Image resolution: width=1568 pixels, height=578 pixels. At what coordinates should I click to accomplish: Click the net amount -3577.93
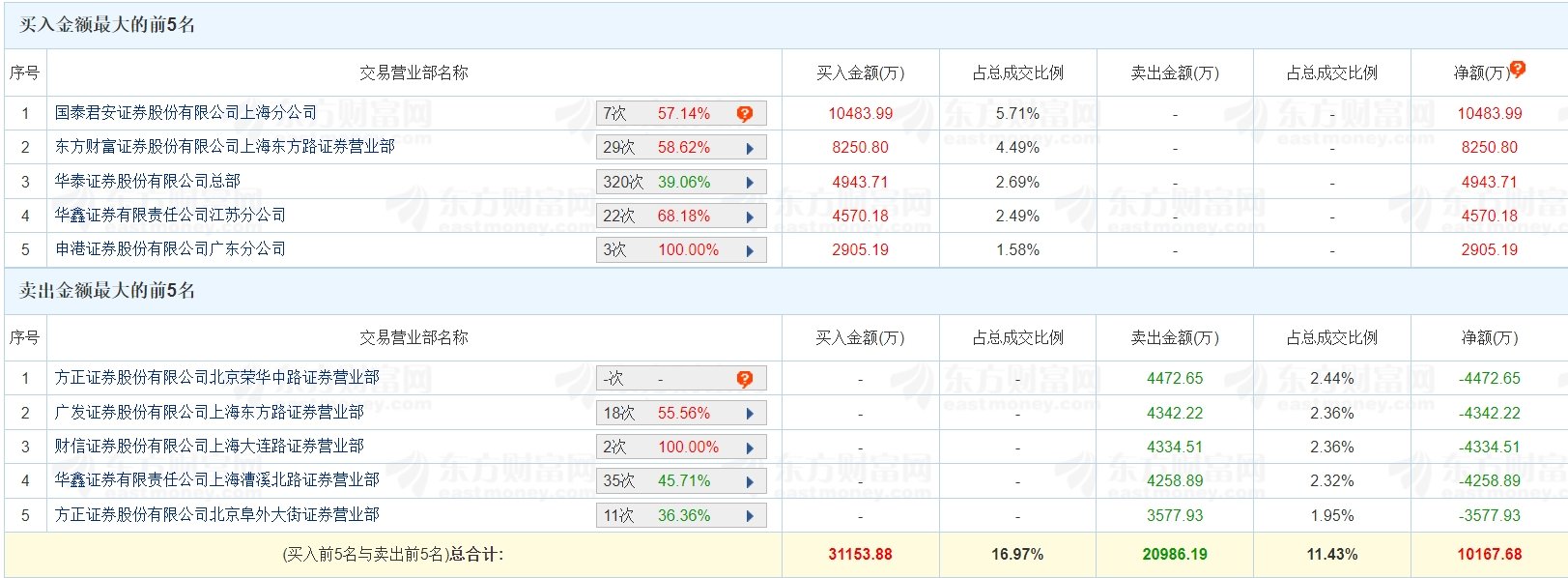point(1490,516)
